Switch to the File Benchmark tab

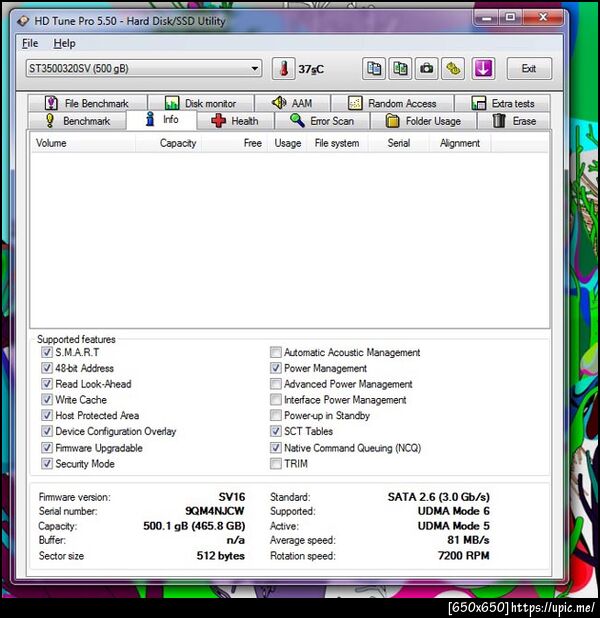[x=88, y=103]
